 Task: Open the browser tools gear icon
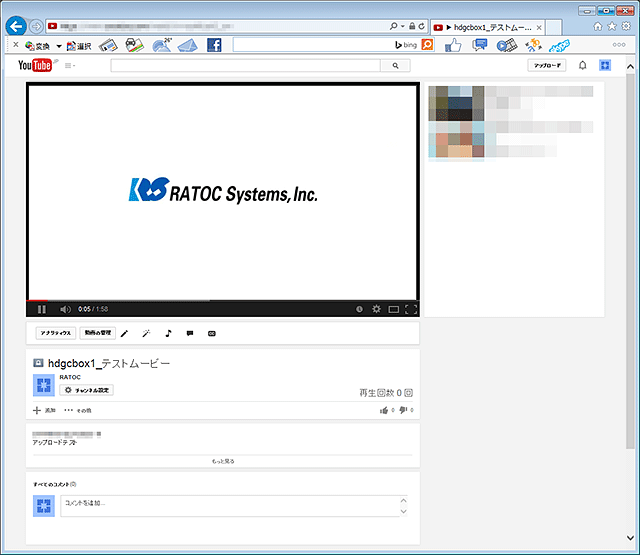626,26
